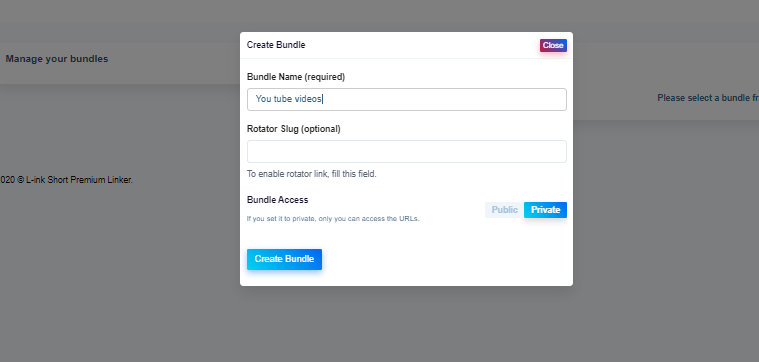Click the word 'videos' in the name field
Image resolution: width=759 pixels, height=362 pixels.
[308, 99]
